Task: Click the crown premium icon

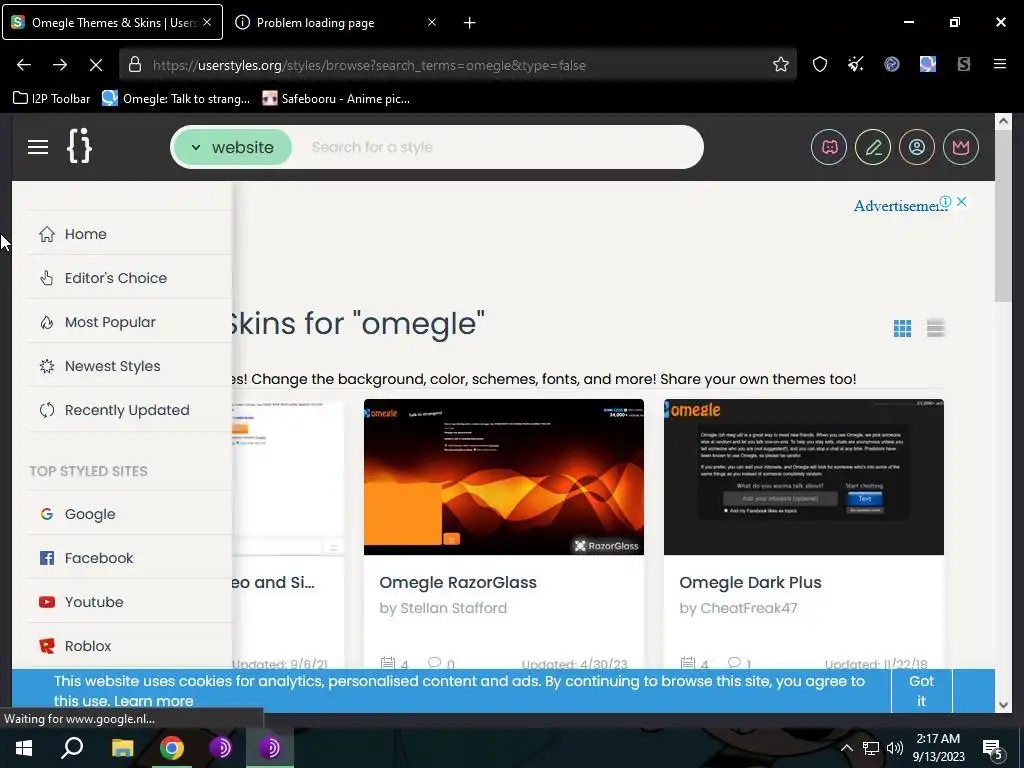Action: [x=961, y=147]
